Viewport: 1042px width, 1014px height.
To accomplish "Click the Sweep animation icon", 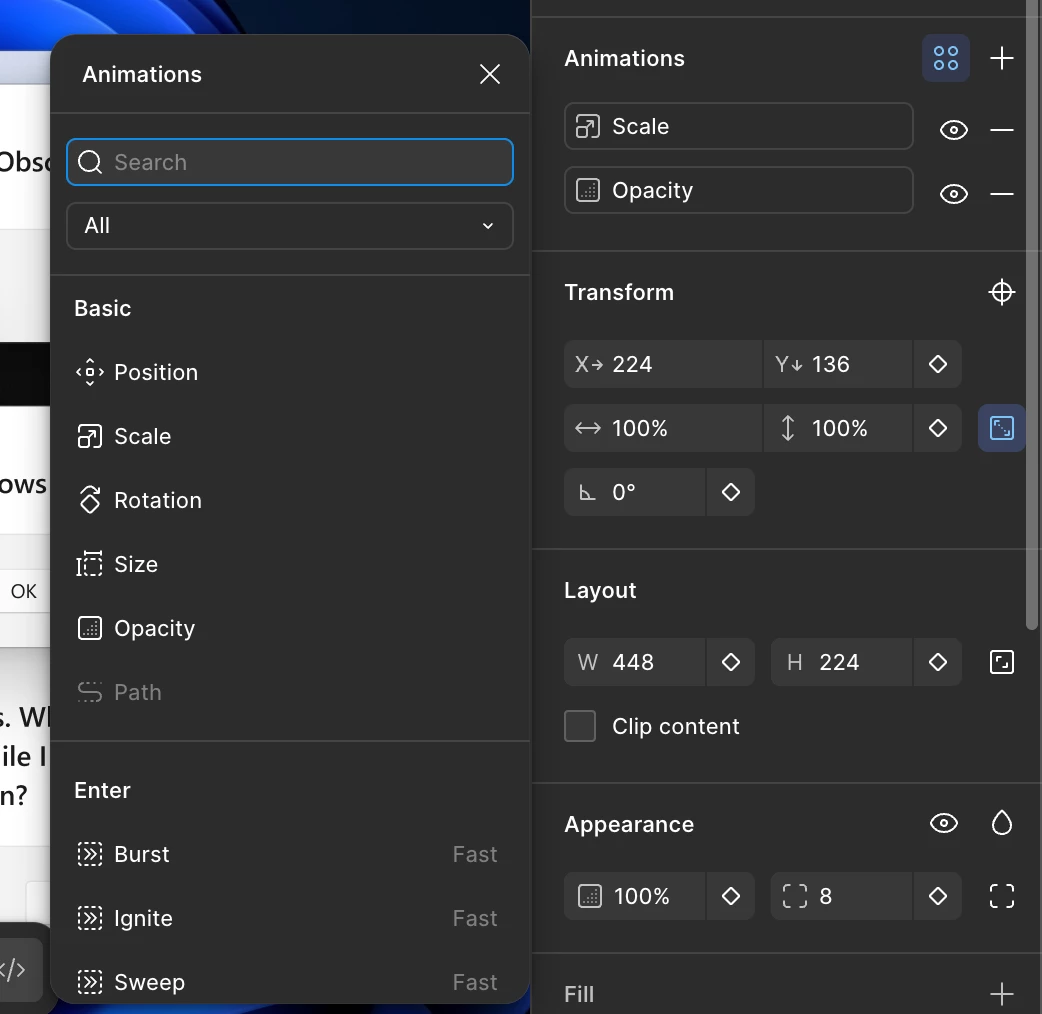I will click(x=90, y=982).
